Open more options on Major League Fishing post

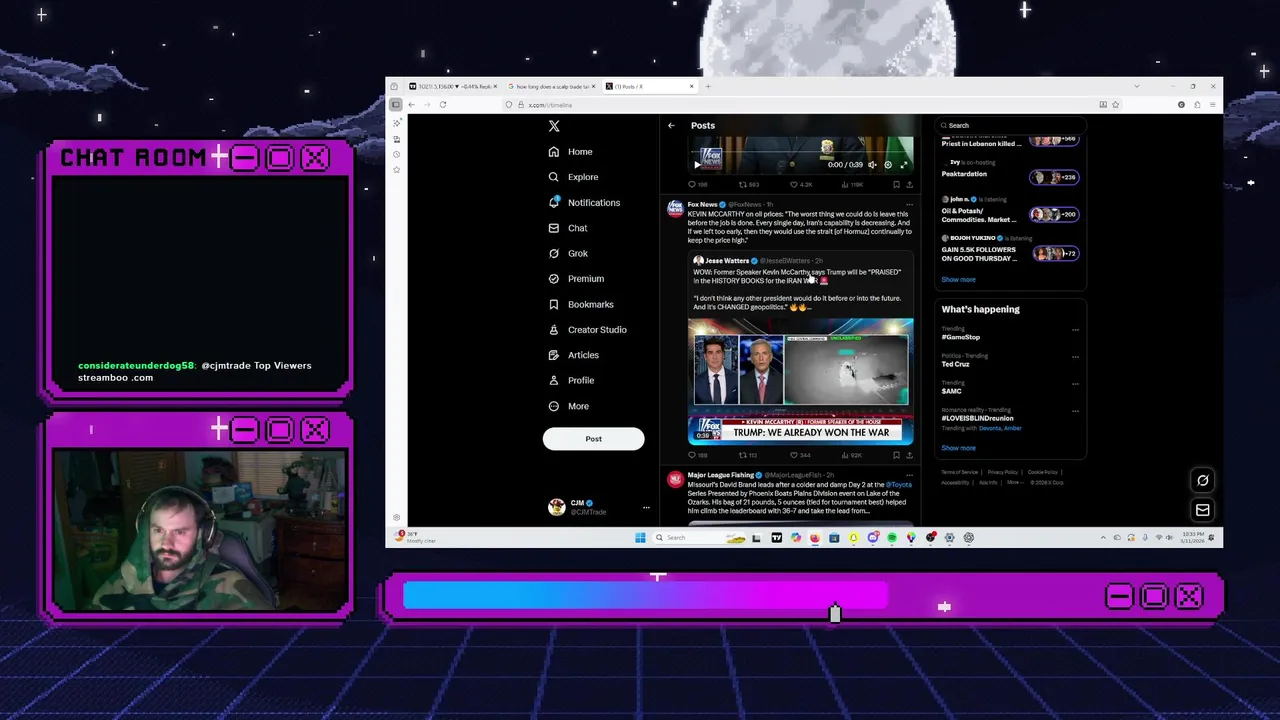909,475
